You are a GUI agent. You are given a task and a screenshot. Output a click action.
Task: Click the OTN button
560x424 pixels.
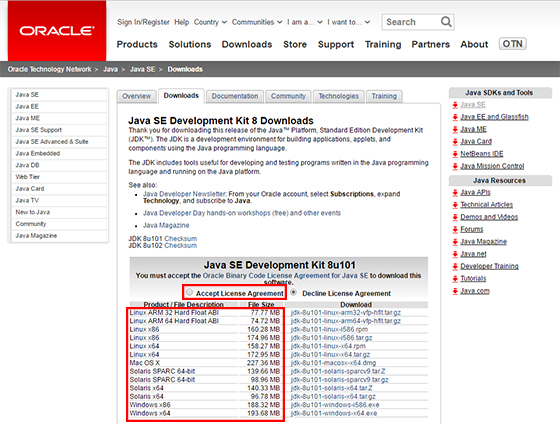click(x=512, y=44)
